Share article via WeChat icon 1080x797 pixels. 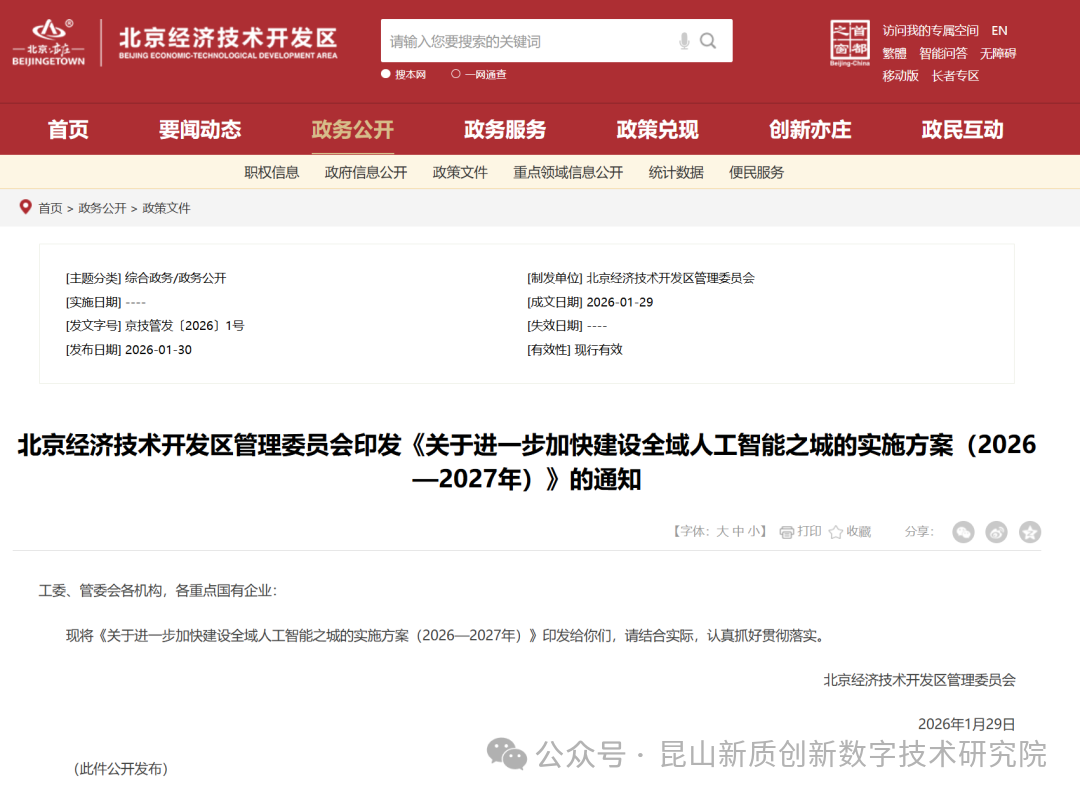tap(963, 532)
